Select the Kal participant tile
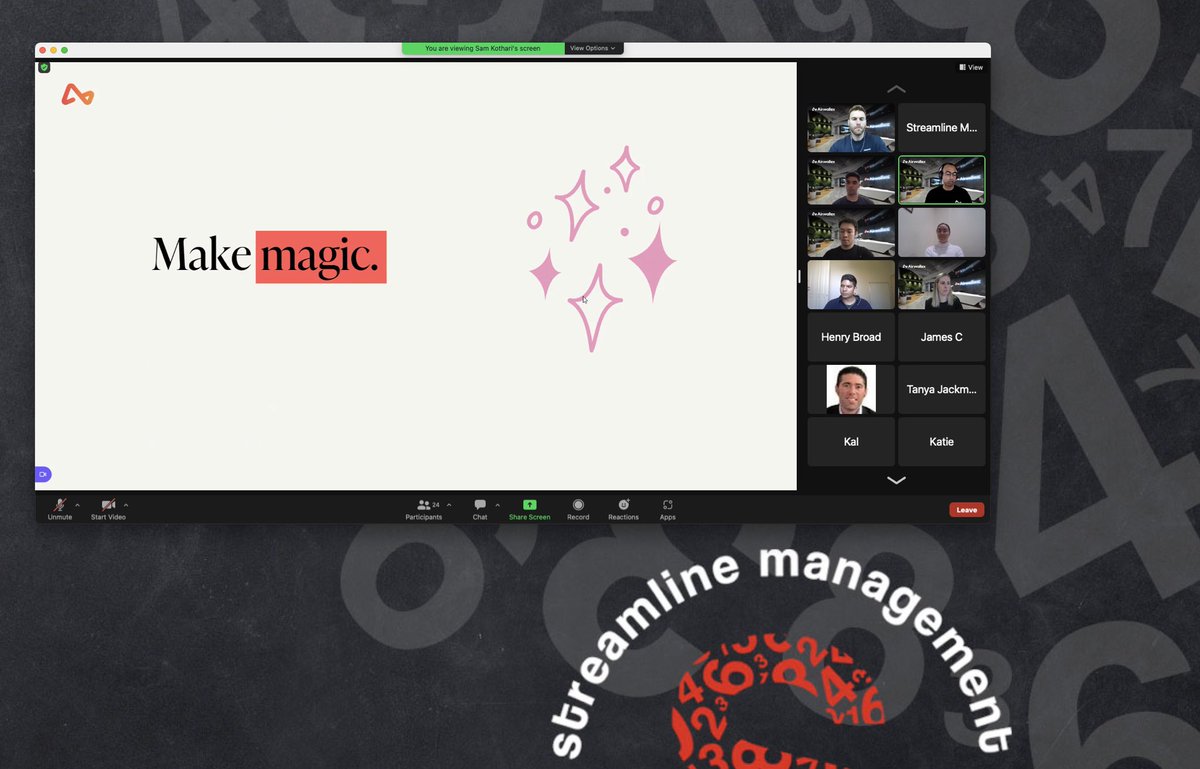Image resolution: width=1200 pixels, height=769 pixels. pyautogui.click(x=851, y=441)
